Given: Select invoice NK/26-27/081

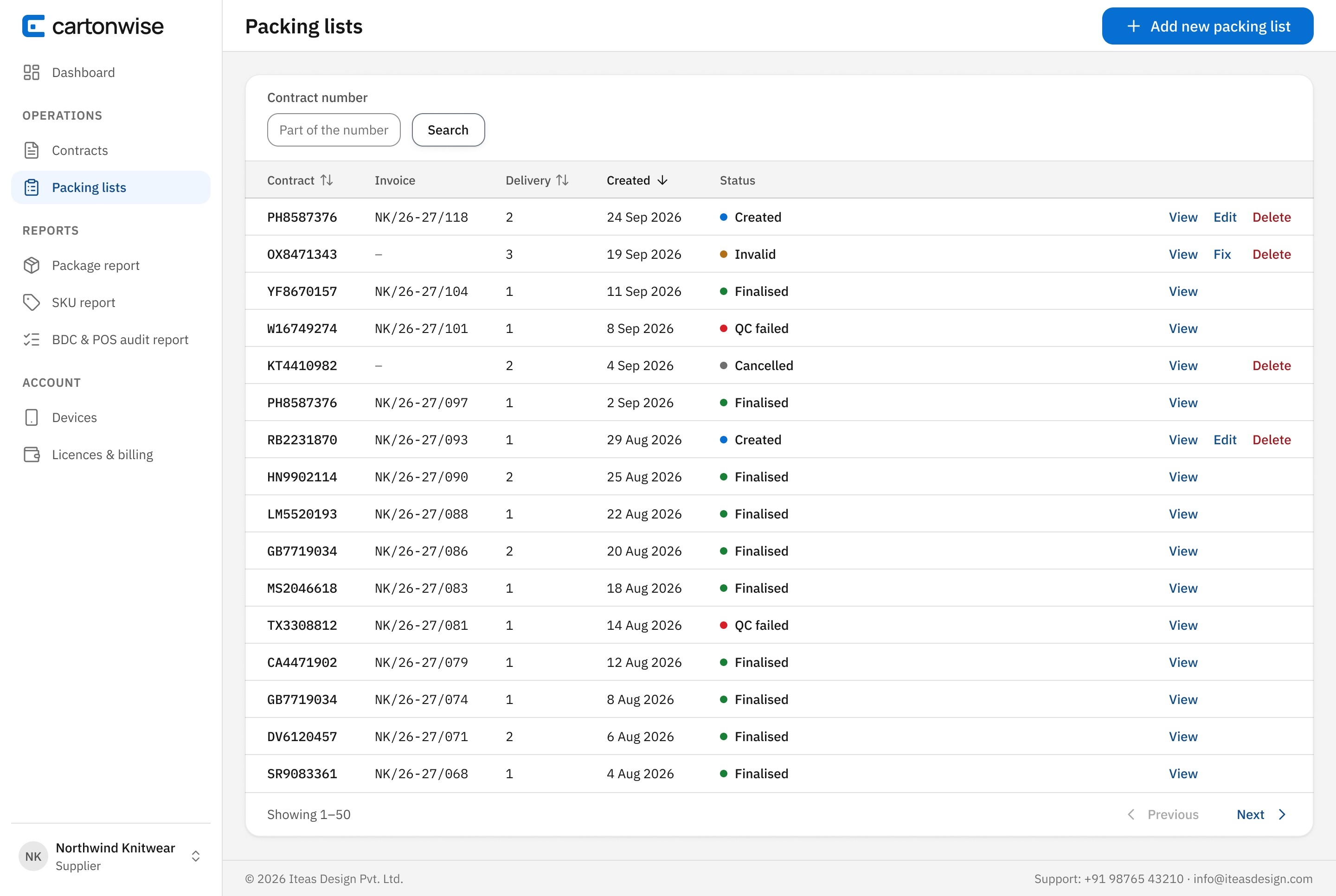Looking at the screenshot, I should click(x=421, y=625).
